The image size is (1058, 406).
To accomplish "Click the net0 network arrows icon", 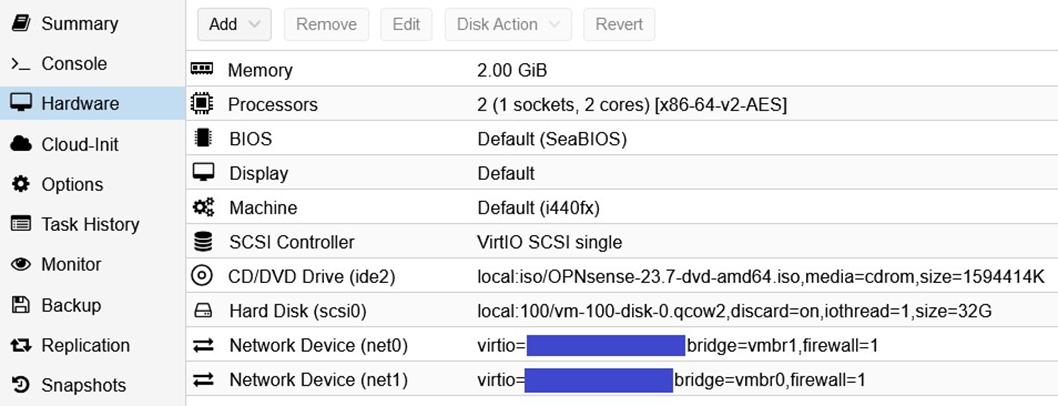I will click(x=203, y=345).
